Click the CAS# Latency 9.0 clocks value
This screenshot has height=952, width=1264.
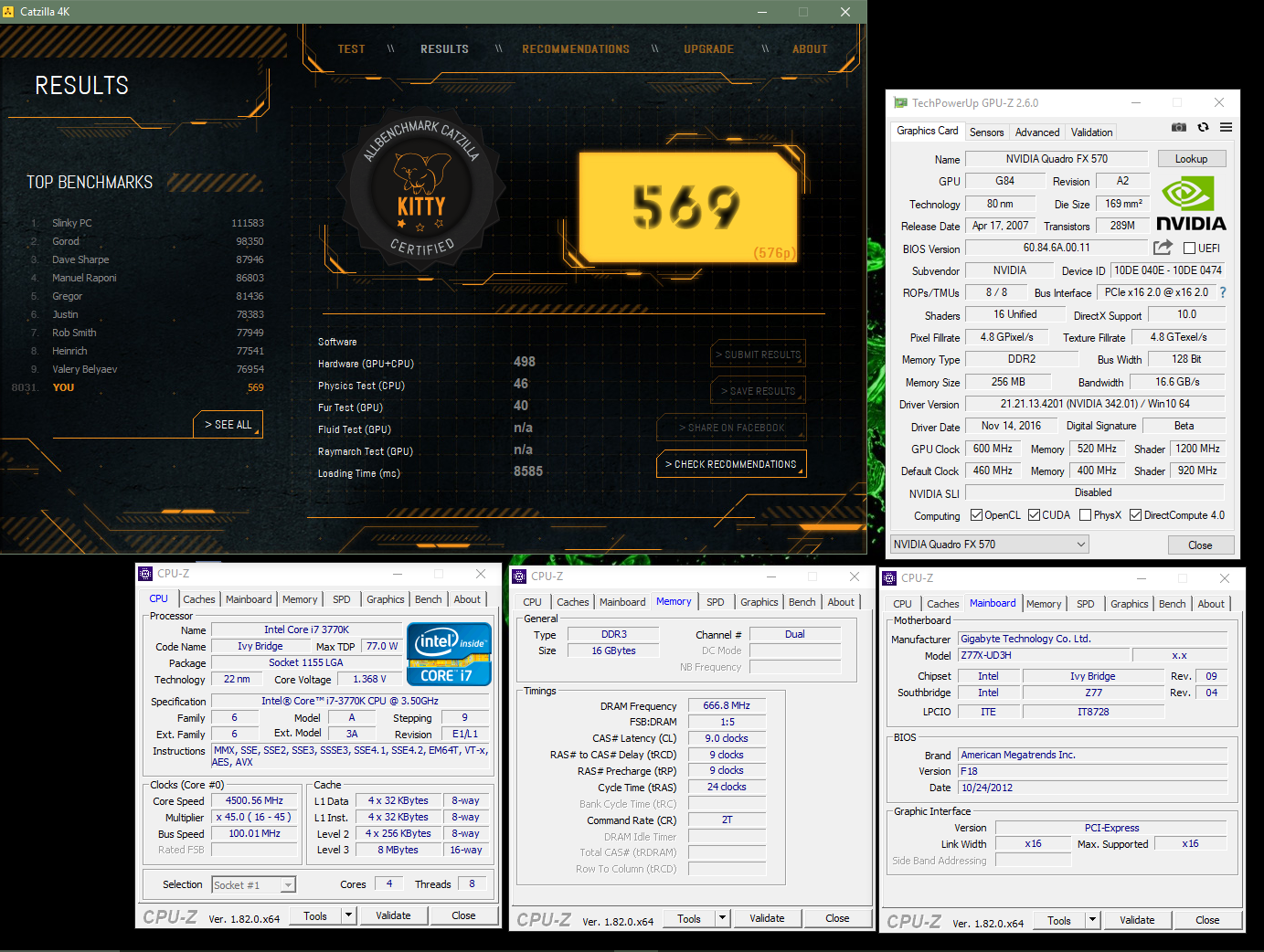tap(727, 738)
